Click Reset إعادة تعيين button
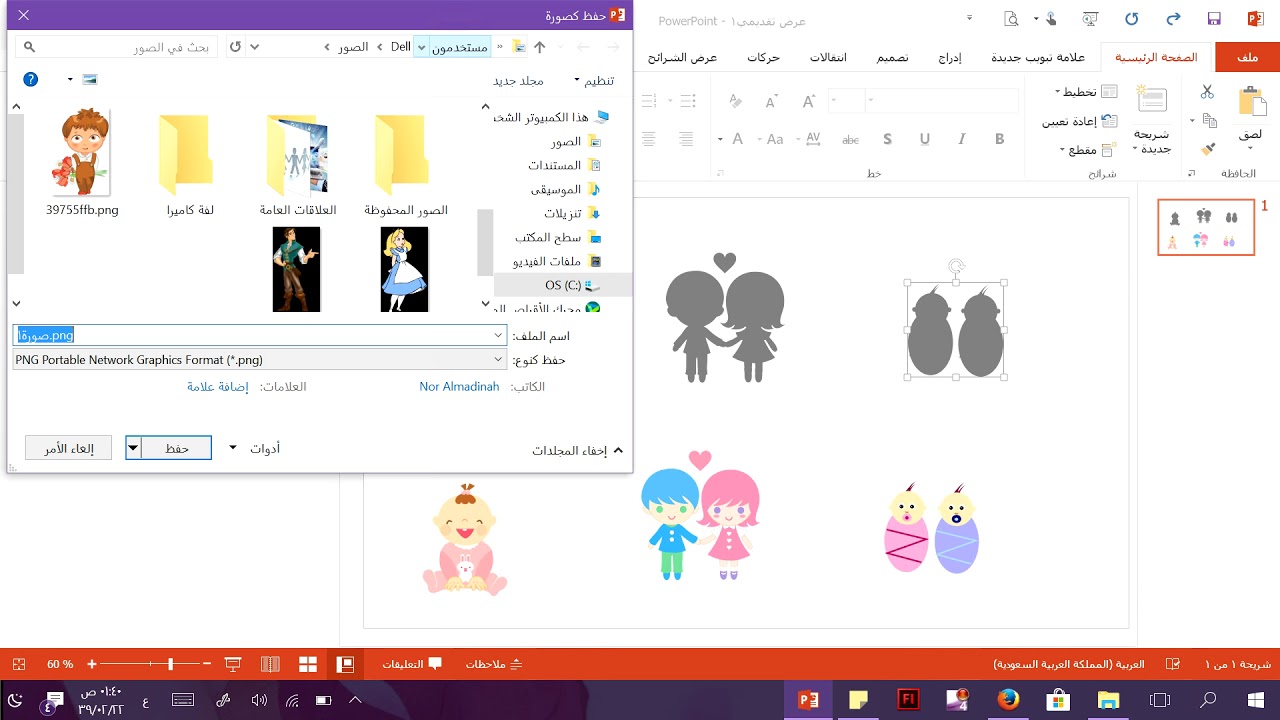 (1080, 121)
